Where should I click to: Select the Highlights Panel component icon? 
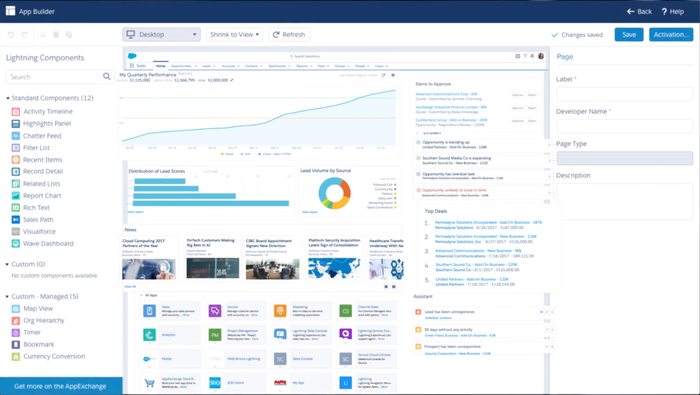(x=16, y=124)
